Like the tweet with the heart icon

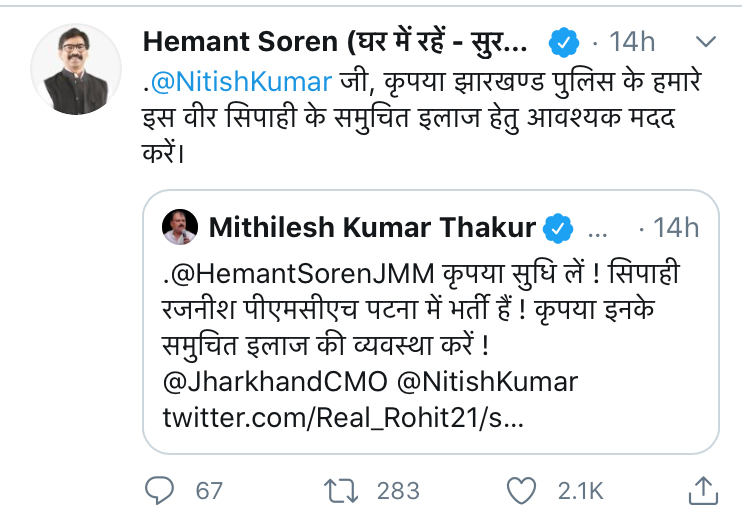click(x=521, y=490)
